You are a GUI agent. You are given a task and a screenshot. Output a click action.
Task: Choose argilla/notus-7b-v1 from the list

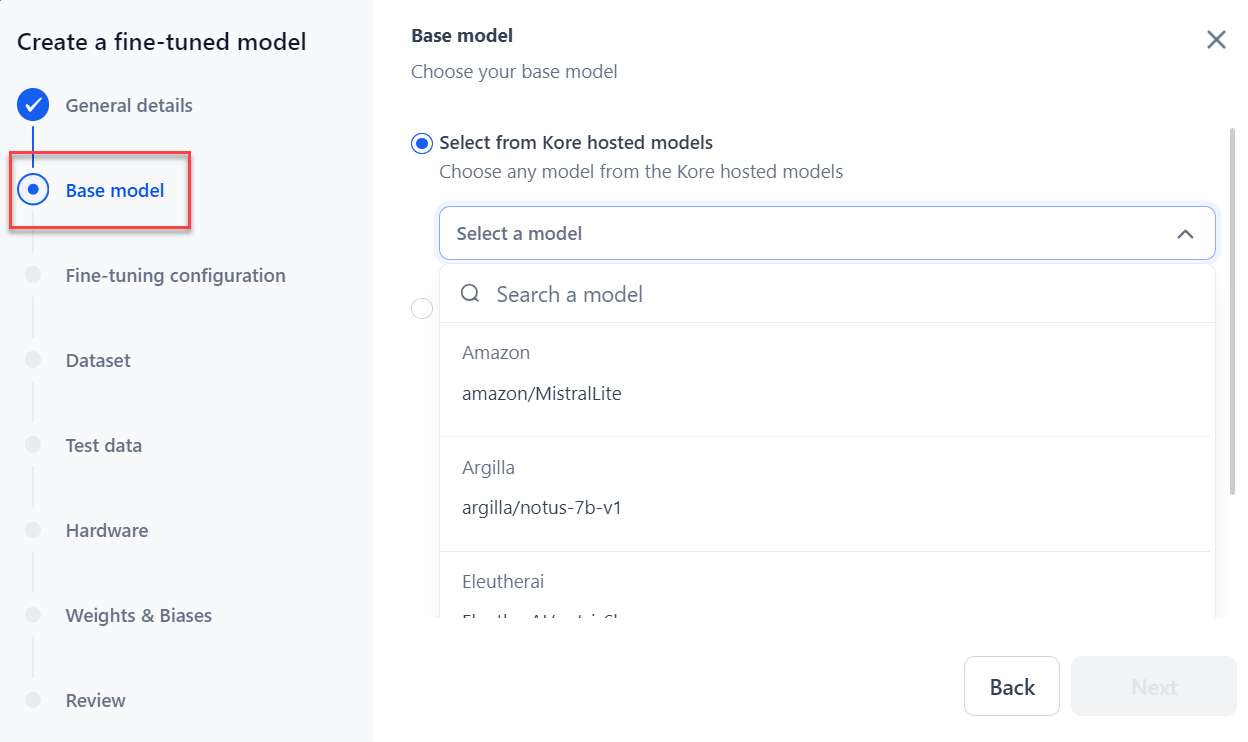pos(542,508)
